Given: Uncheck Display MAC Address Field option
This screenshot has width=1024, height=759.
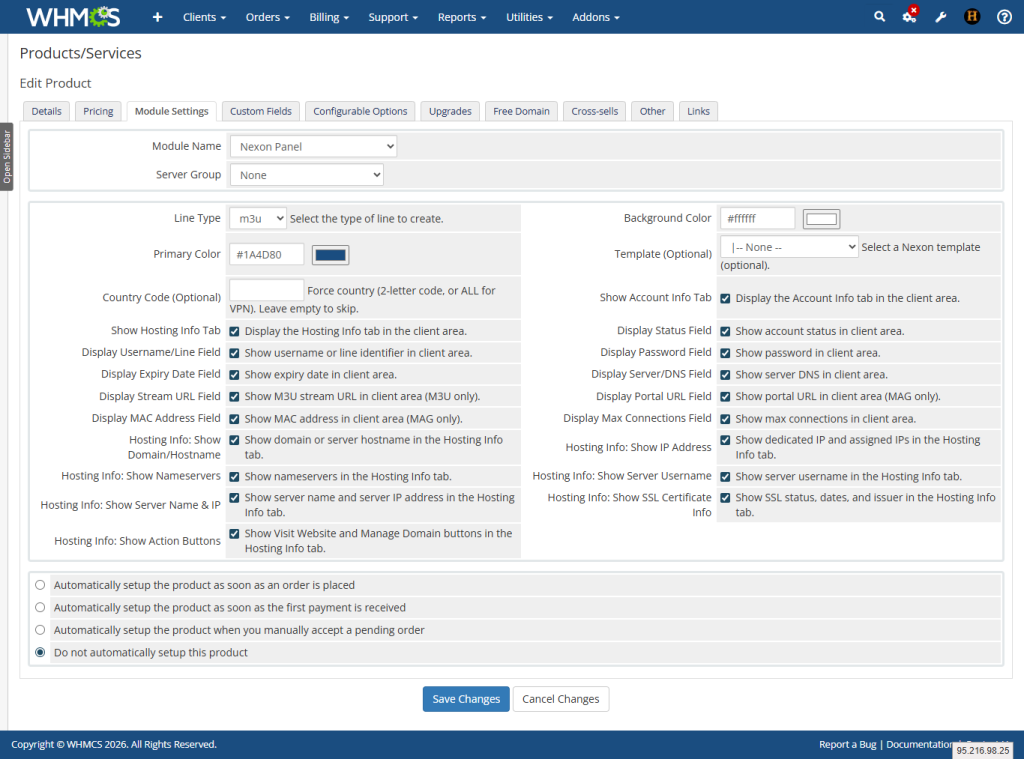Looking at the screenshot, I should coord(234,418).
